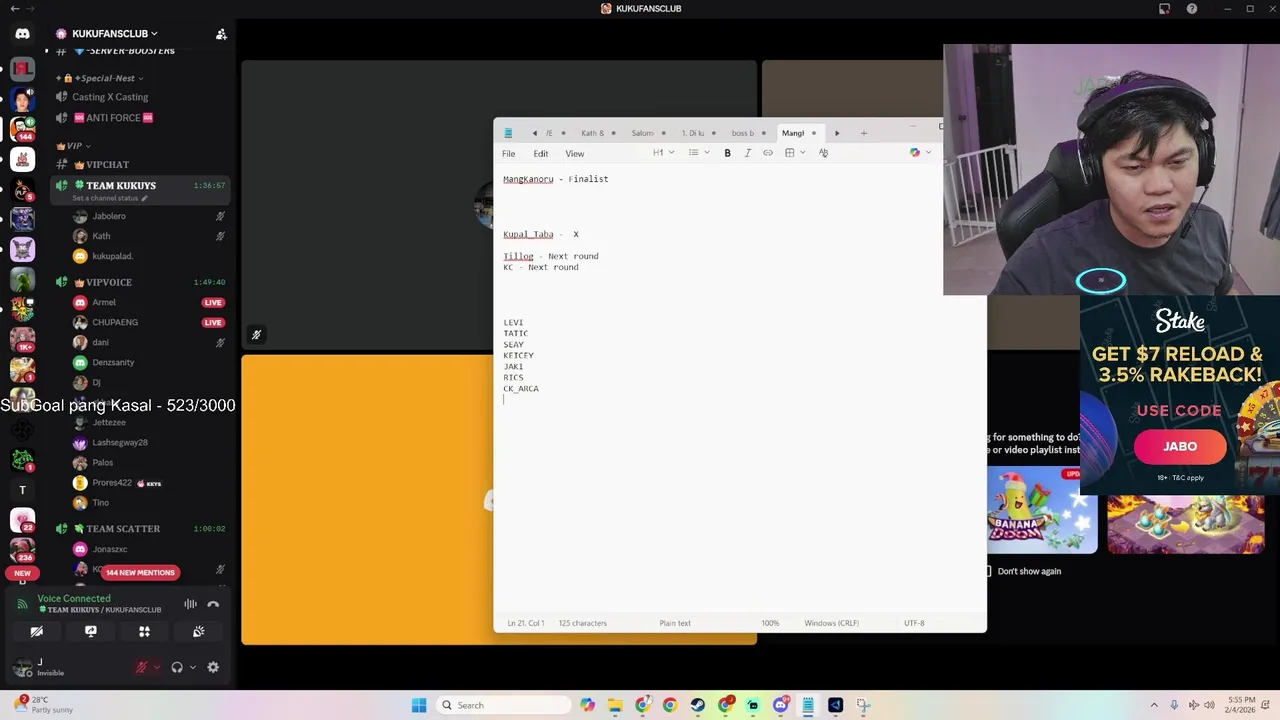Open the system tray hidden icons arrow
The width and height of the screenshot is (1280, 720).
coord(1154,705)
